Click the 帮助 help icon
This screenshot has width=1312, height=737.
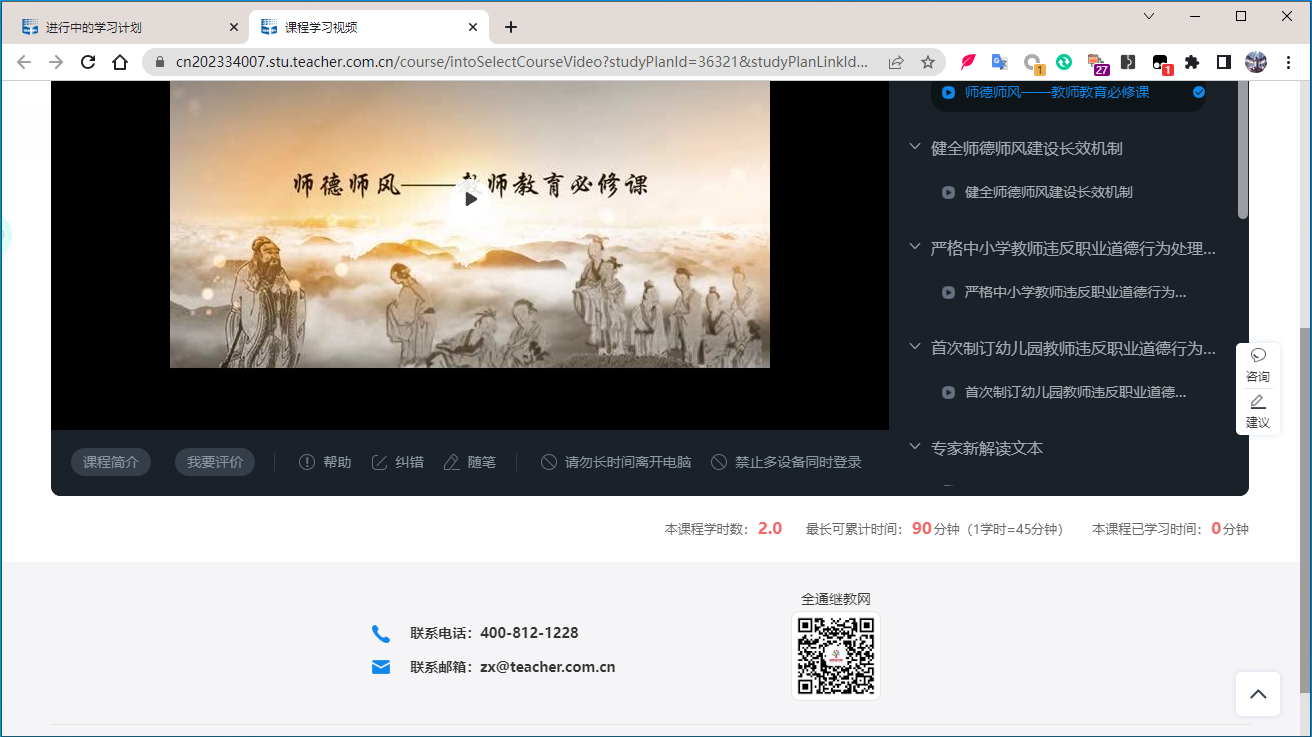click(307, 462)
